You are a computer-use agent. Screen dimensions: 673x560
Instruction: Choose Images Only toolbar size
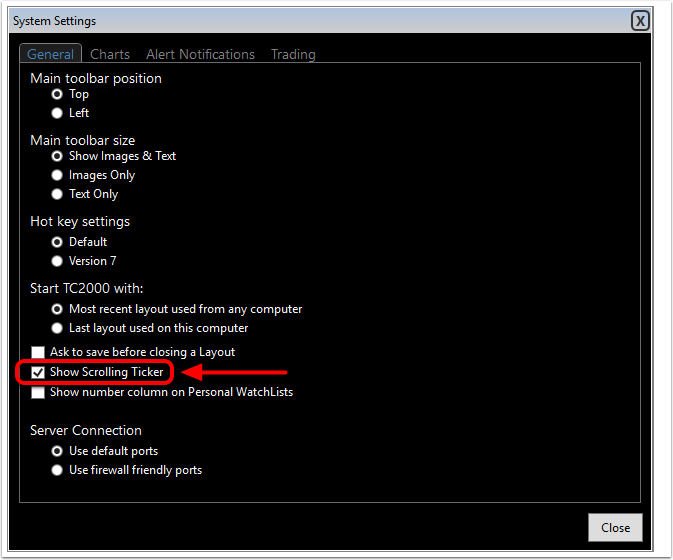click(x=57, y=175)
